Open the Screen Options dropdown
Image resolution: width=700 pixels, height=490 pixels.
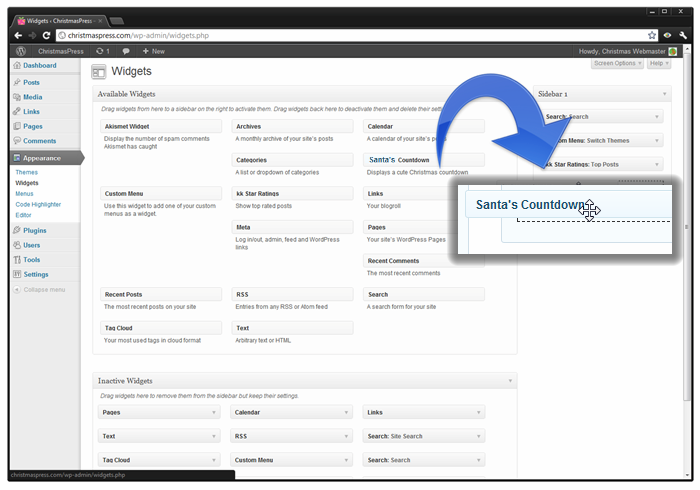(617, 63)
